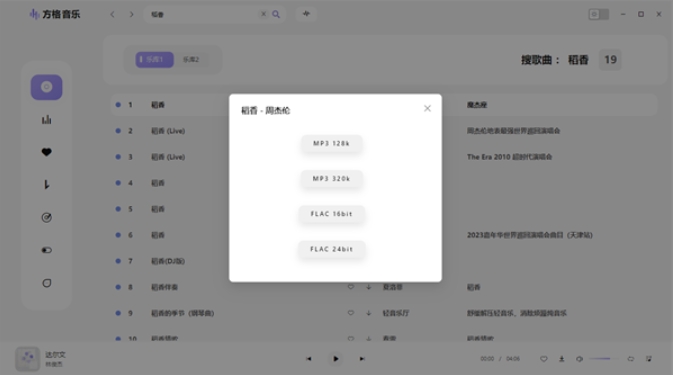
Task: Skip to the previous track
Action: pyautogui.click(x=309, y=359)
